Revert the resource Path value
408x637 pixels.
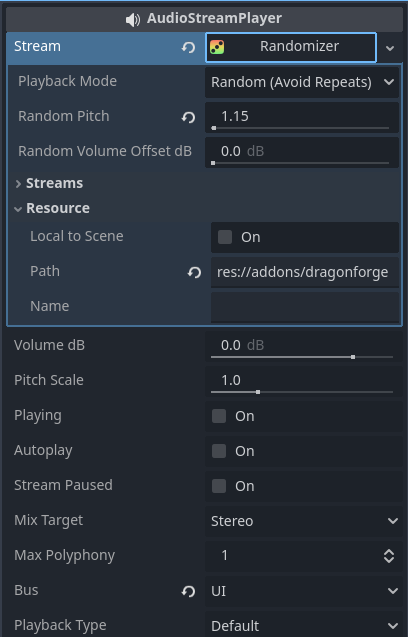(x=194, y=272)
